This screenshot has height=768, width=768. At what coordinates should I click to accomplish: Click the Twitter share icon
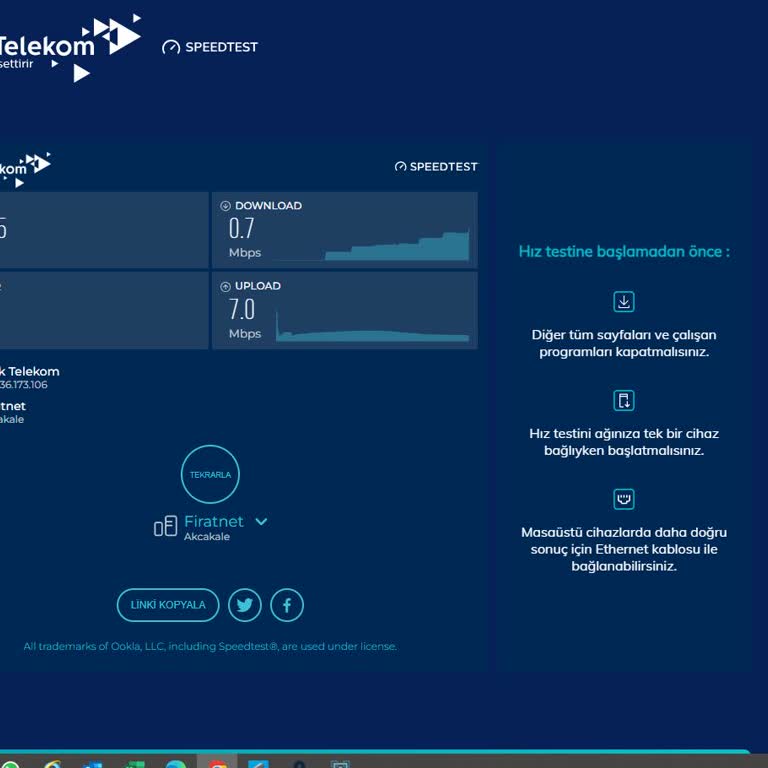(x=244, y=605)
